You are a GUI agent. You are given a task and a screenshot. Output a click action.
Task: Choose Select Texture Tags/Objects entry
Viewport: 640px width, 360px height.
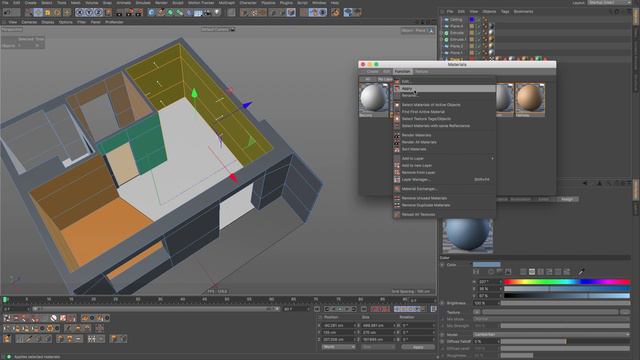pyautogui.click(x=444, y=119)
